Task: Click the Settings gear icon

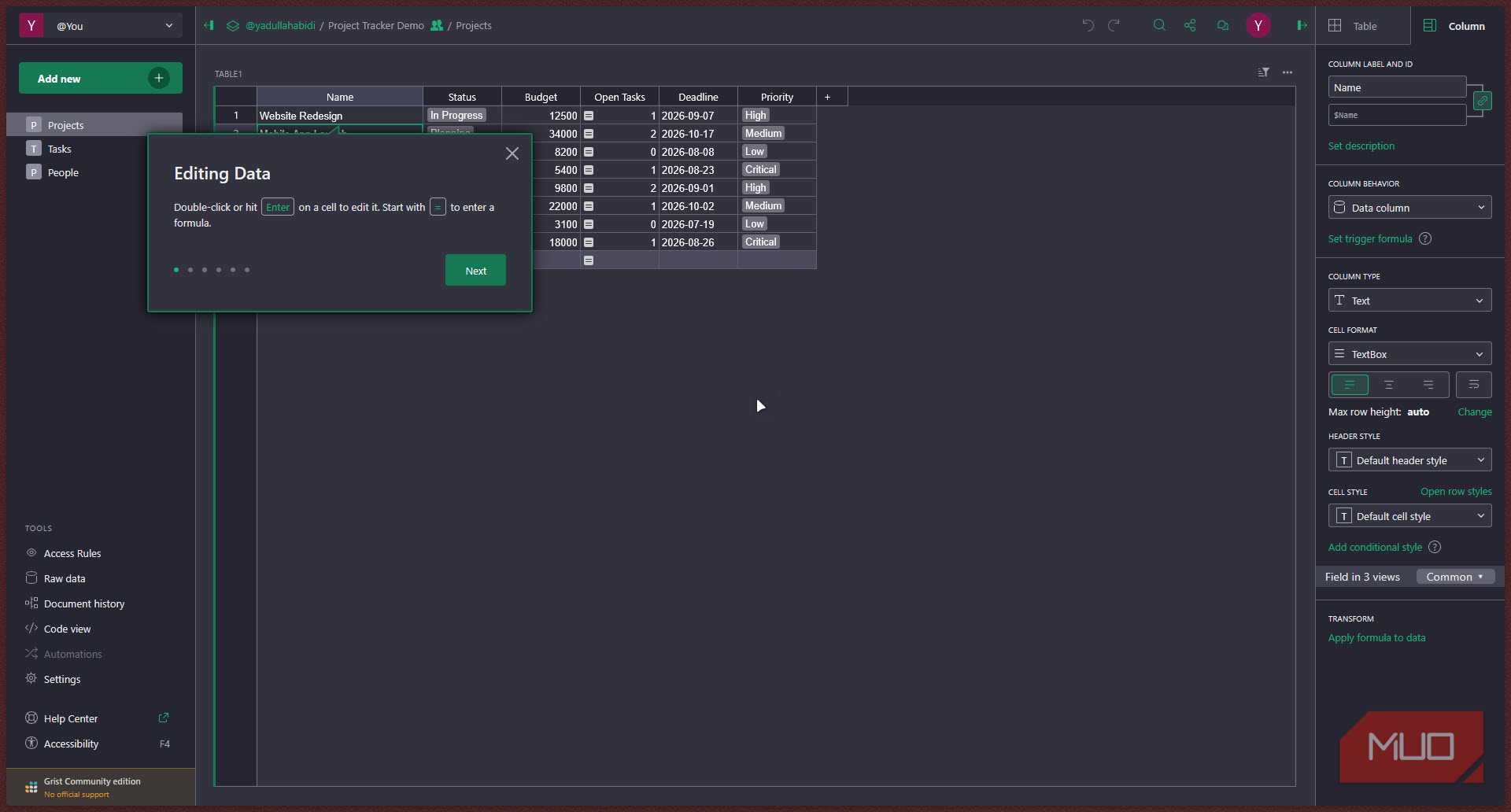Action: [x=31, y=678]
